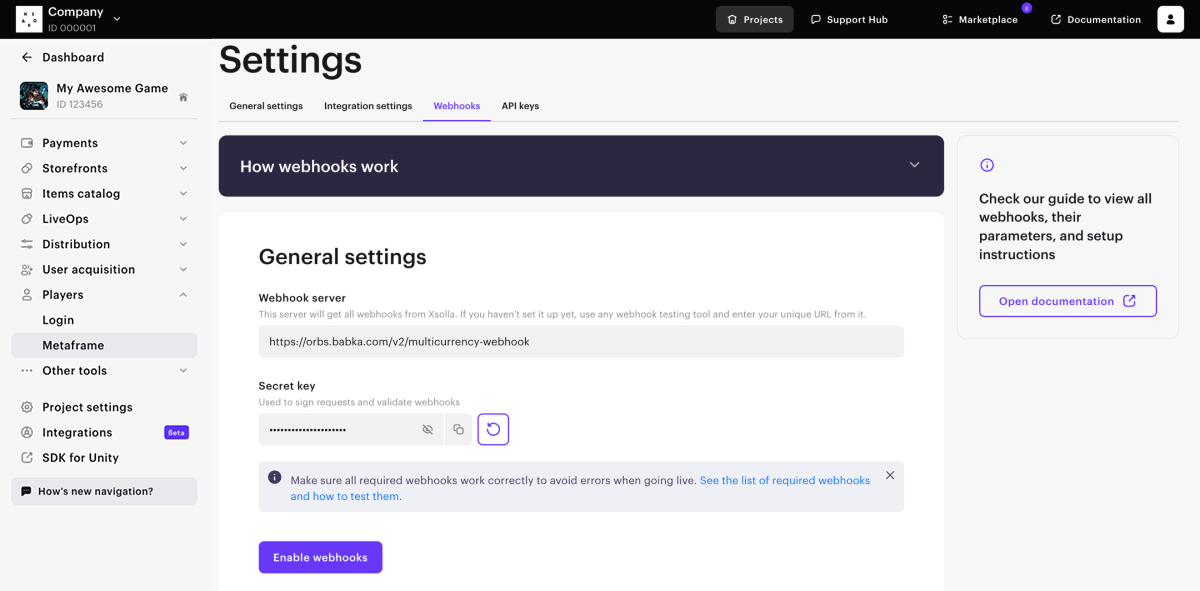Screen dimensions: 1200x591
Task: Click the My Awesome Game thumbnail
Action: click(x=34, y=96)
